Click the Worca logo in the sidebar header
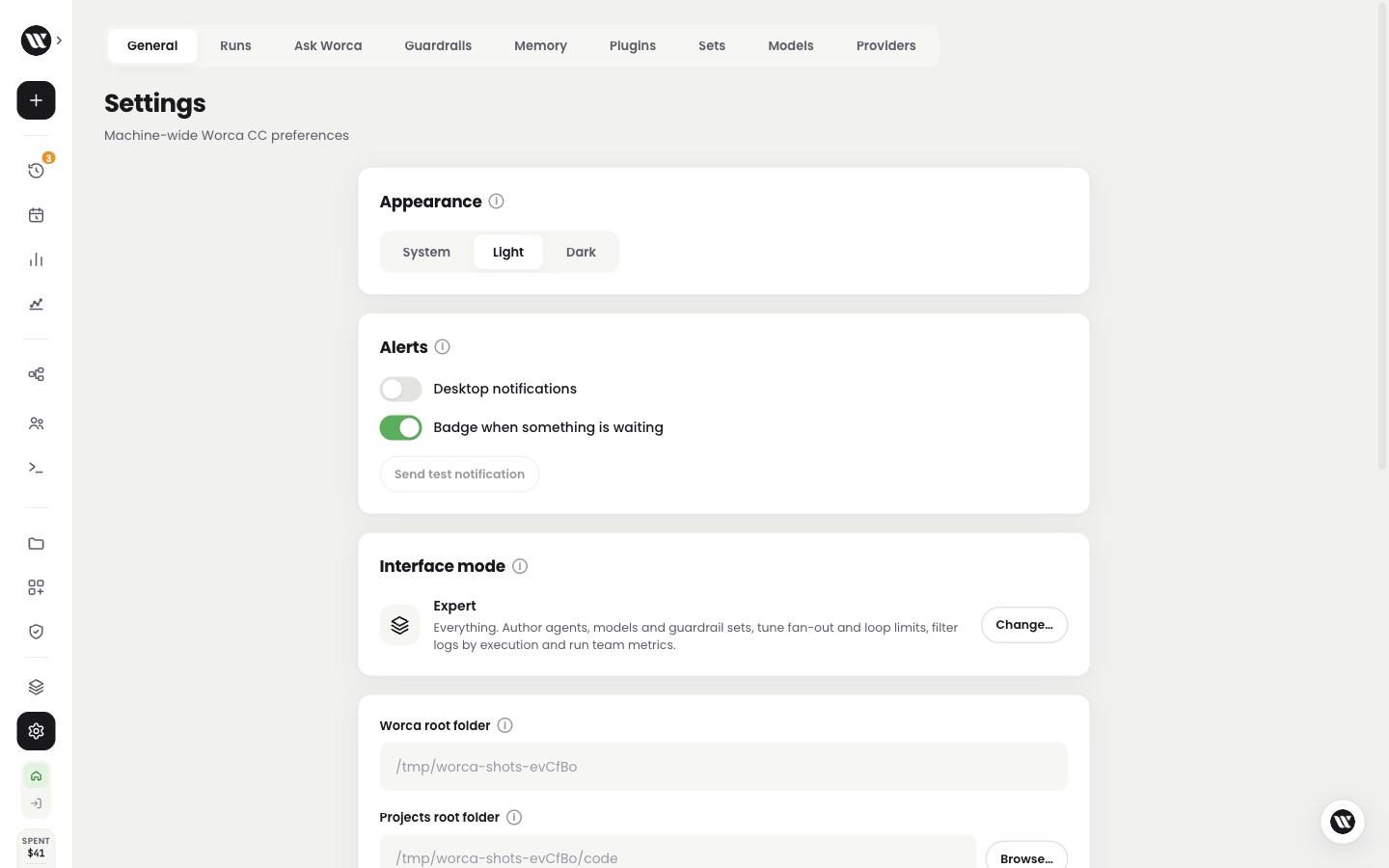1389x868 pixels. pyautogui.click(x=36, y=41)
